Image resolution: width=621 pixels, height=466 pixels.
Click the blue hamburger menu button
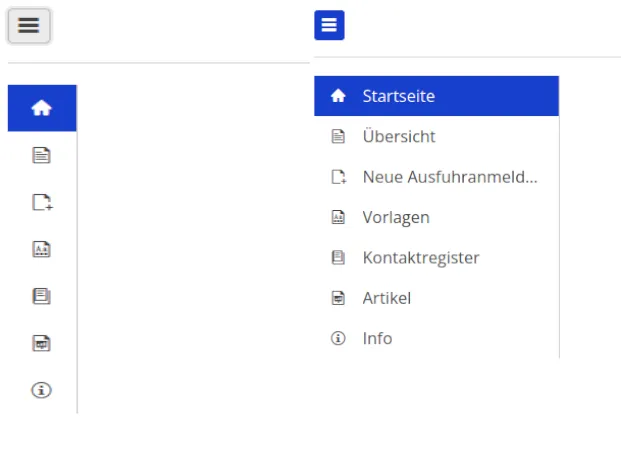click(329, 25)
